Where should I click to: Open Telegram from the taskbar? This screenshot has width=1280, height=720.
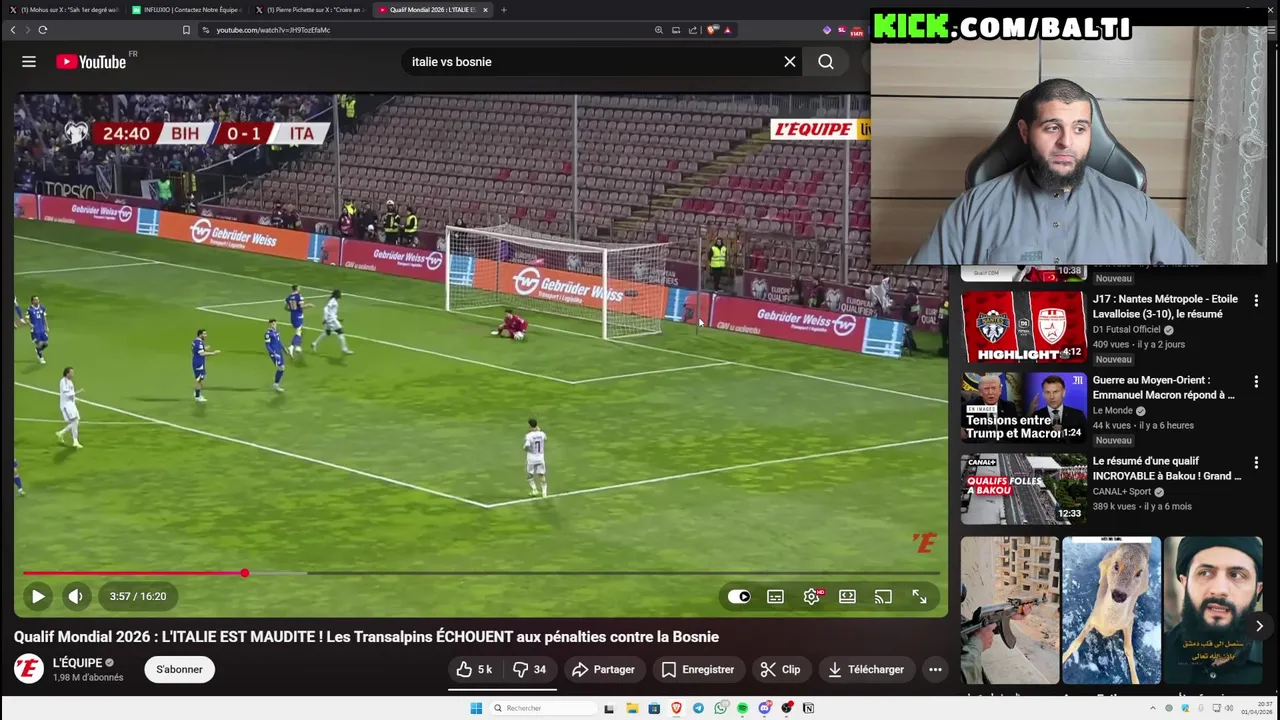tap(698, 708)
